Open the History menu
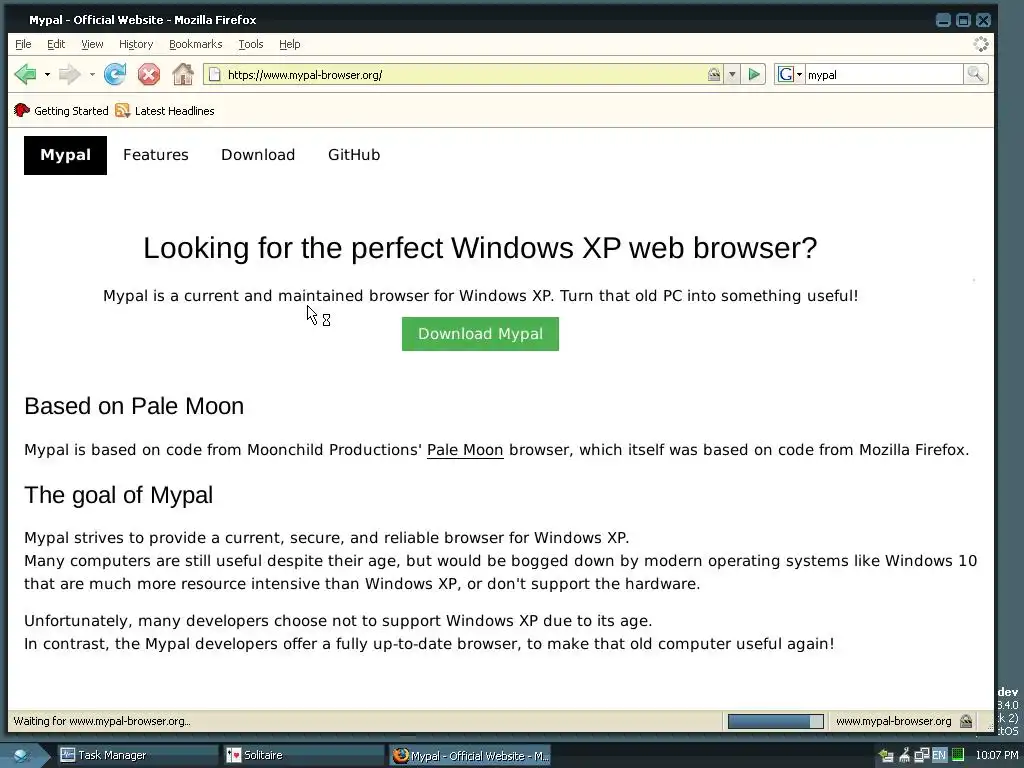 click(136, 44)
